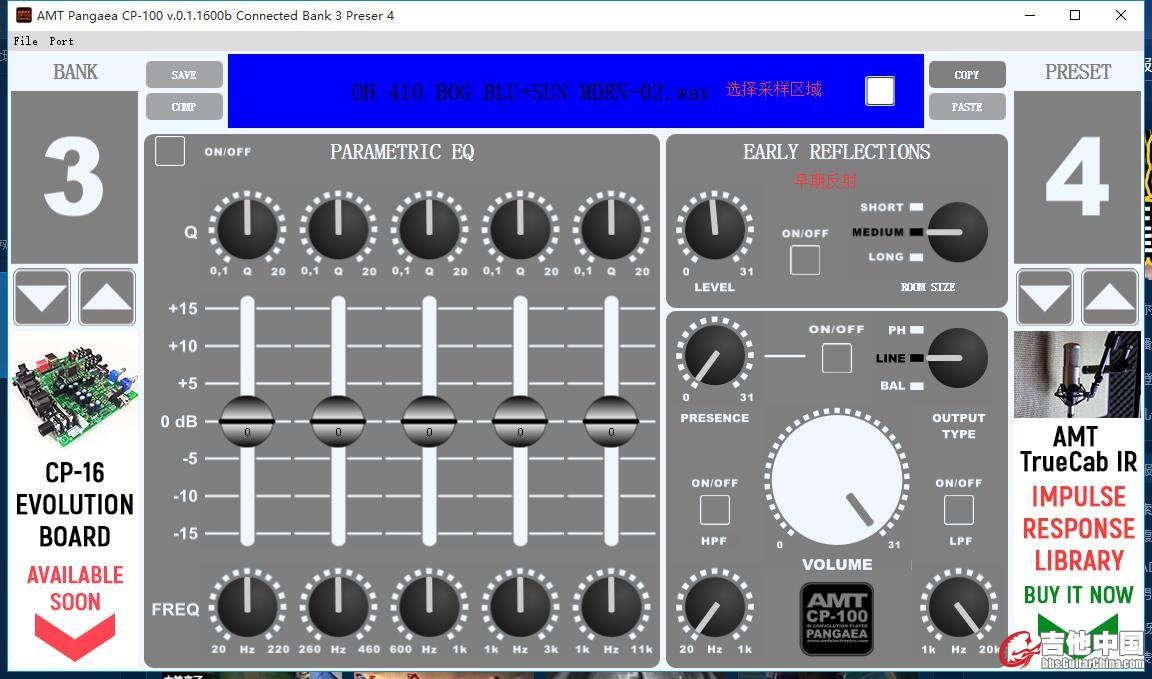Click the Output Type selector knob

(x=957, y=358)
